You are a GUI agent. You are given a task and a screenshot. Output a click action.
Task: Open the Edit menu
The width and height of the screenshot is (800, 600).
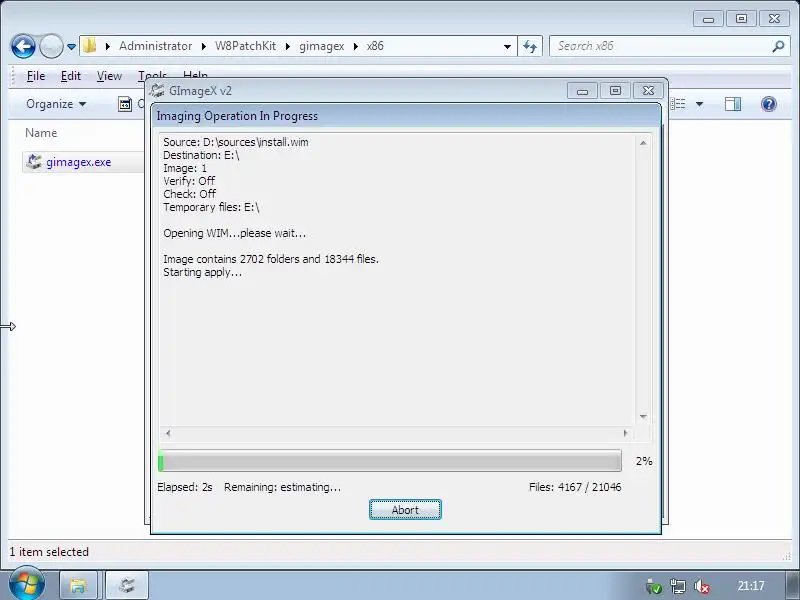70,76
